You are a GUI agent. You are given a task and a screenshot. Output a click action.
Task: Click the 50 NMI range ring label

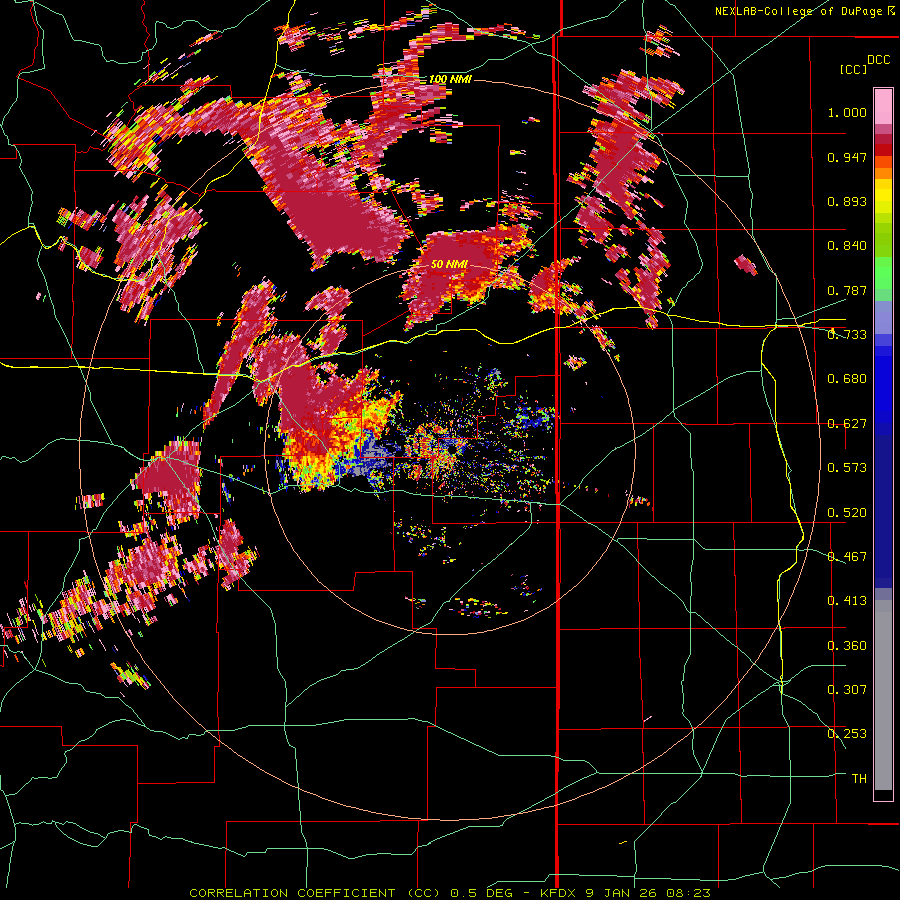click(449, 265)
